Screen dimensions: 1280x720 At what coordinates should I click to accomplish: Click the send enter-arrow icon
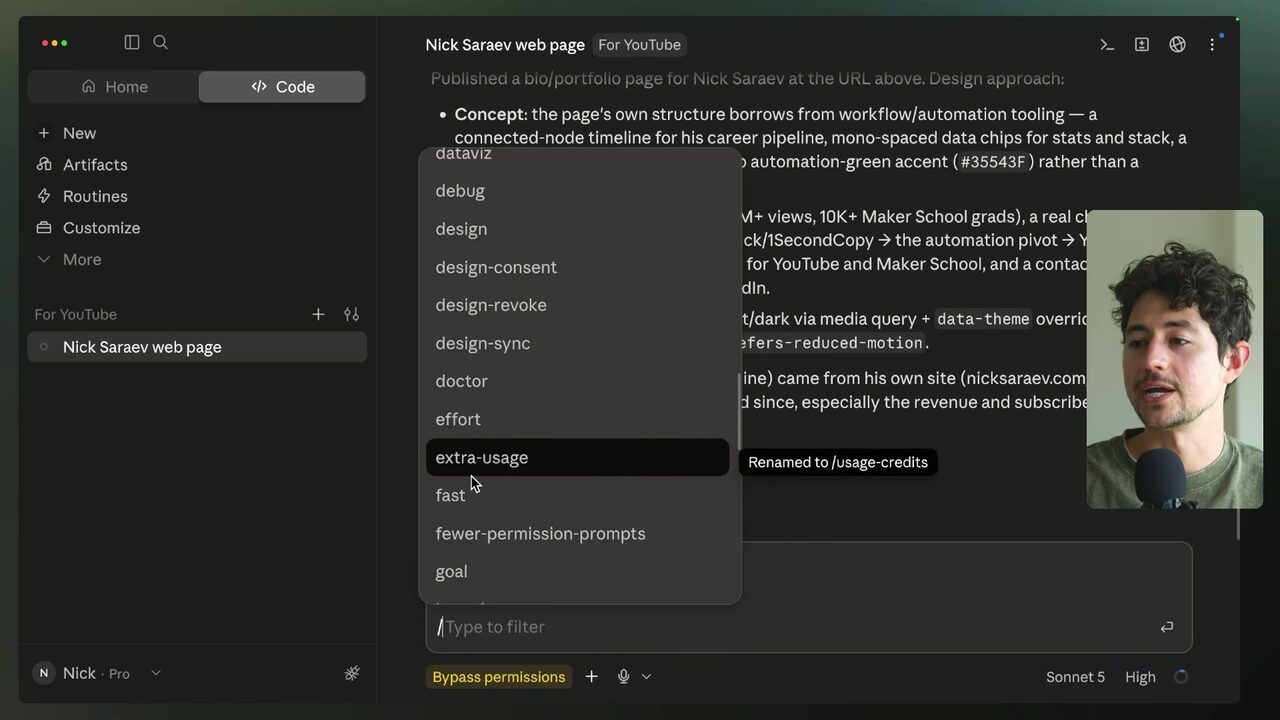(x=1166, y=627)
